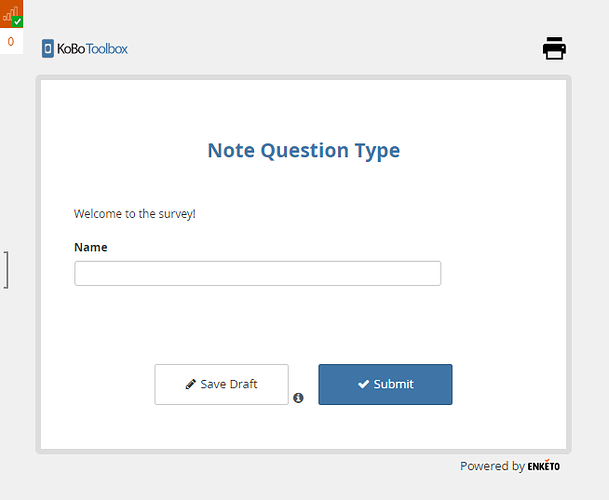Click the green checkmark badge on status icon
Screen dimensions: 609x500
pos(17,22)
